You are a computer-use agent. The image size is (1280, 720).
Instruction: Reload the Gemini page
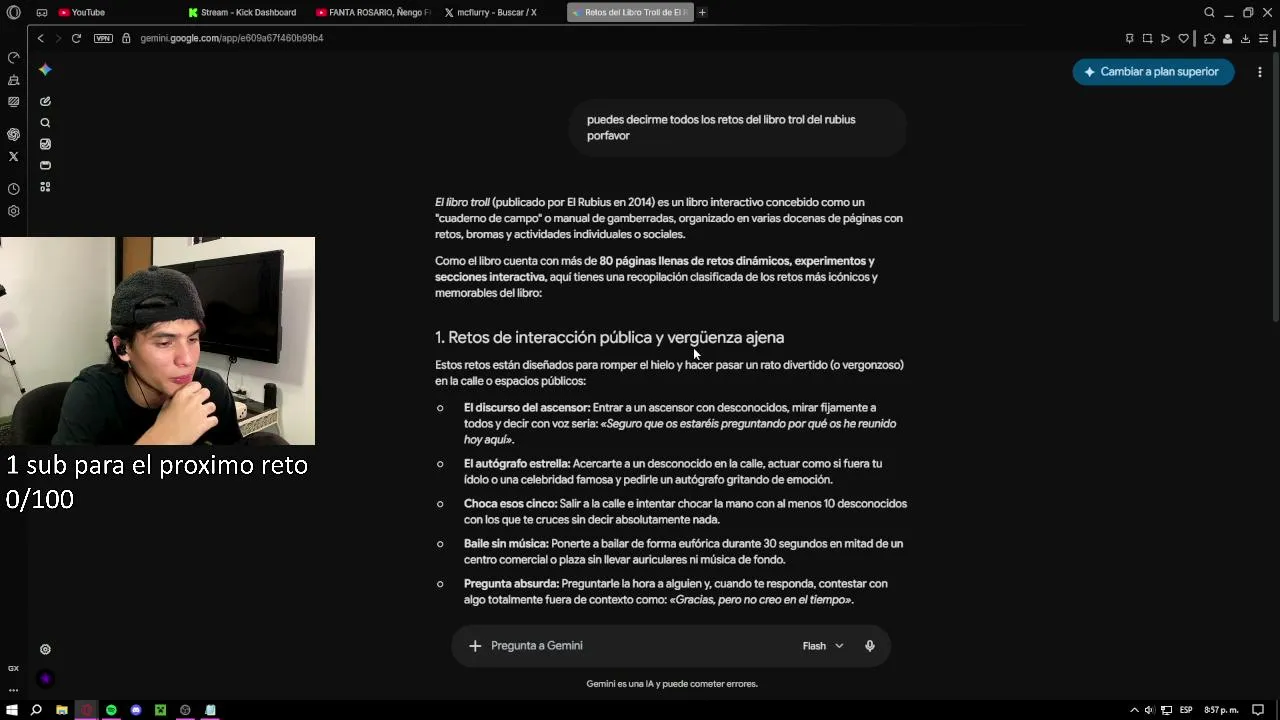(76, 38)
